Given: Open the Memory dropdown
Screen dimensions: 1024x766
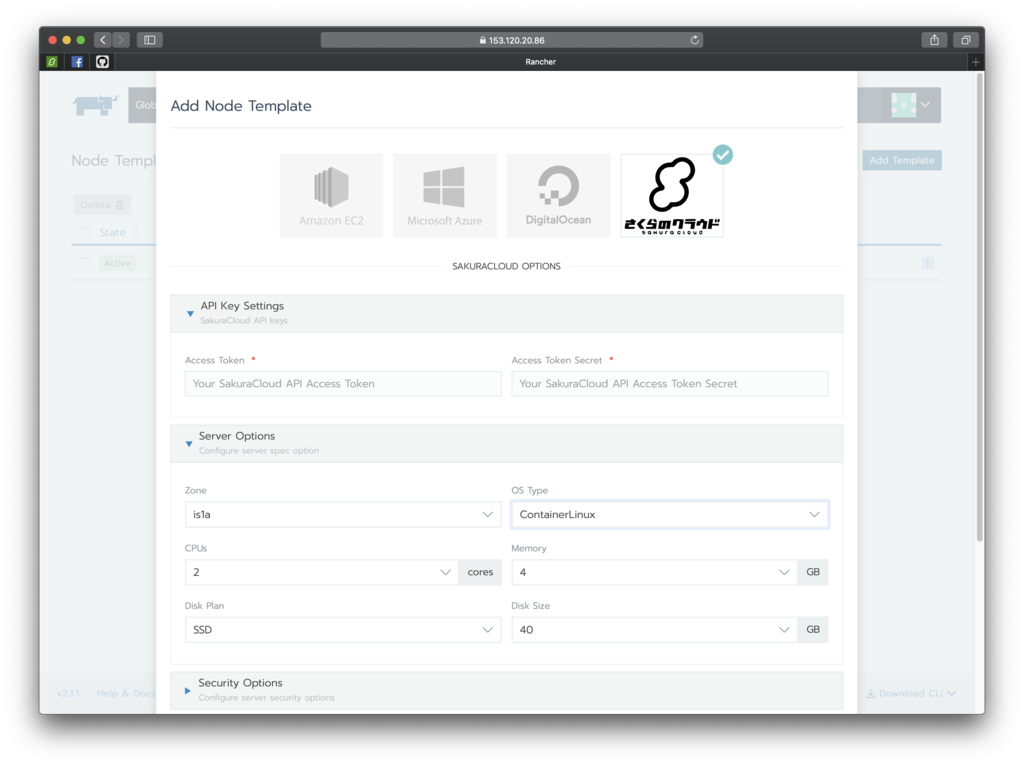Looking at the screenshot, I should 654,572.
